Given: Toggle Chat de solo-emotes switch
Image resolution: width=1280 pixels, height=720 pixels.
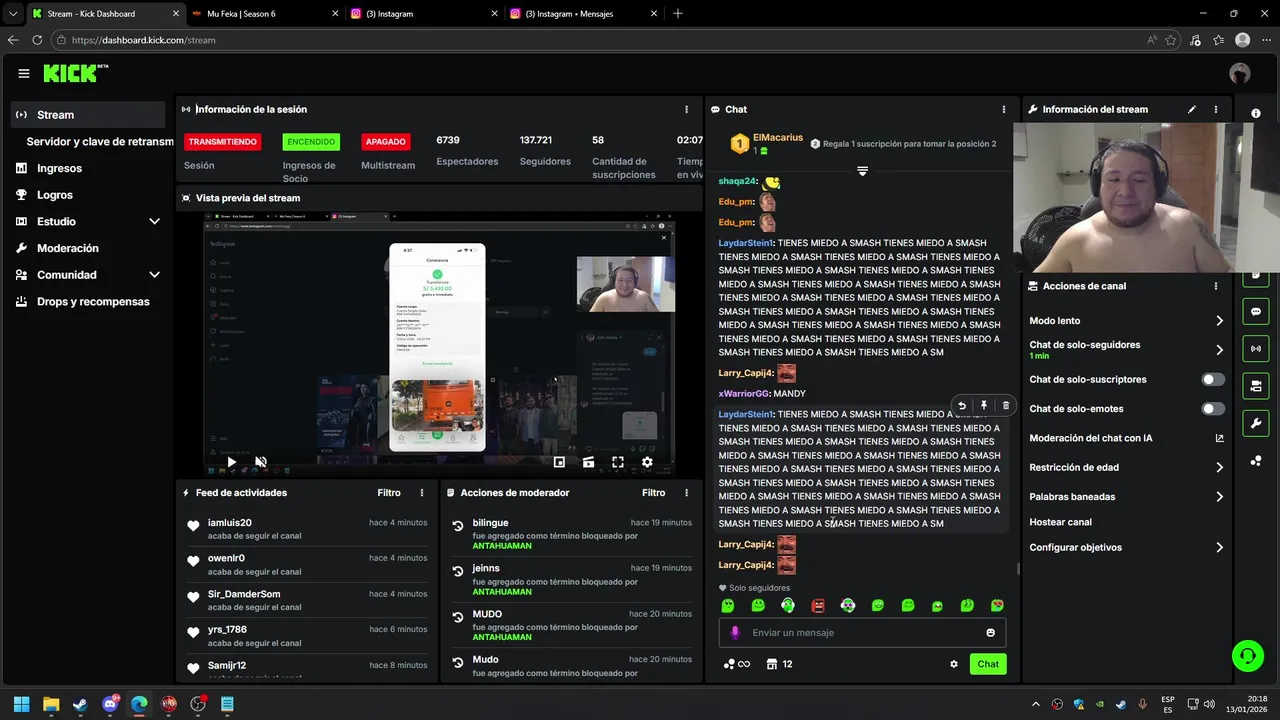Looking at the screenshot, I should (1213, 408).
